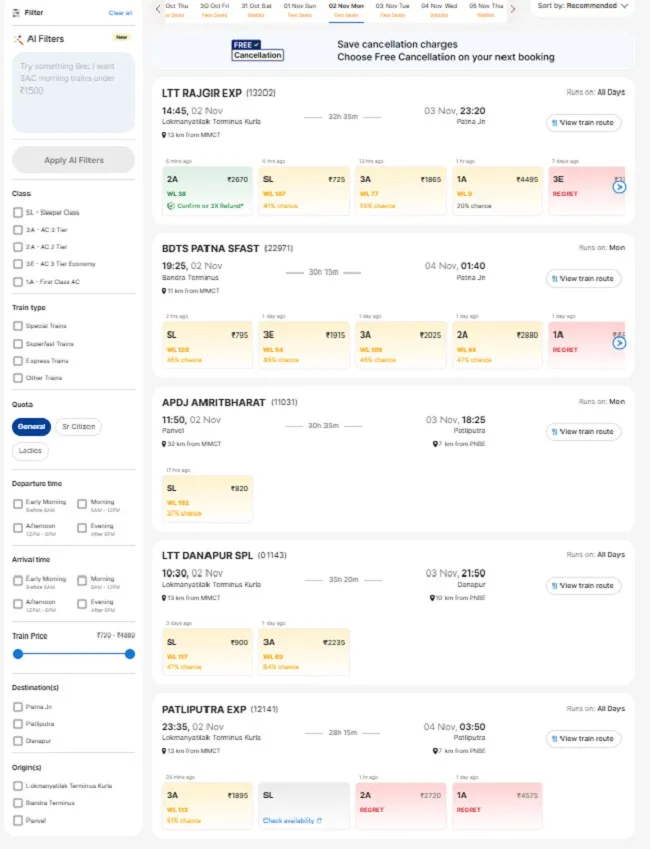Select the 04 Nov Wed date tab

click(x=439, y=10)
